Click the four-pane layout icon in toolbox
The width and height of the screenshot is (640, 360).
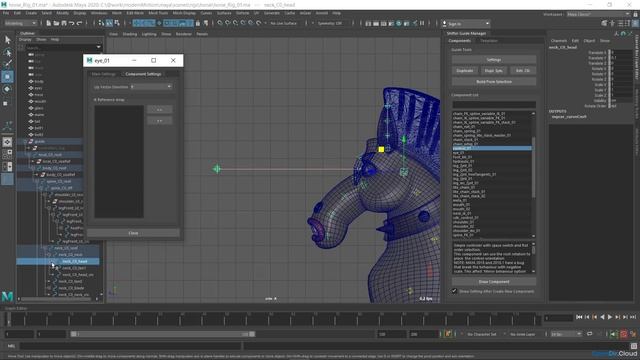[7, 154]
